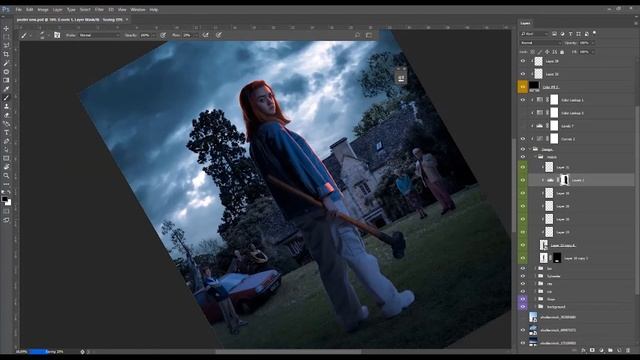The width and height of the screenshot is (640, 360).
Task: Open the Image menu
Action: pos(43,9)
